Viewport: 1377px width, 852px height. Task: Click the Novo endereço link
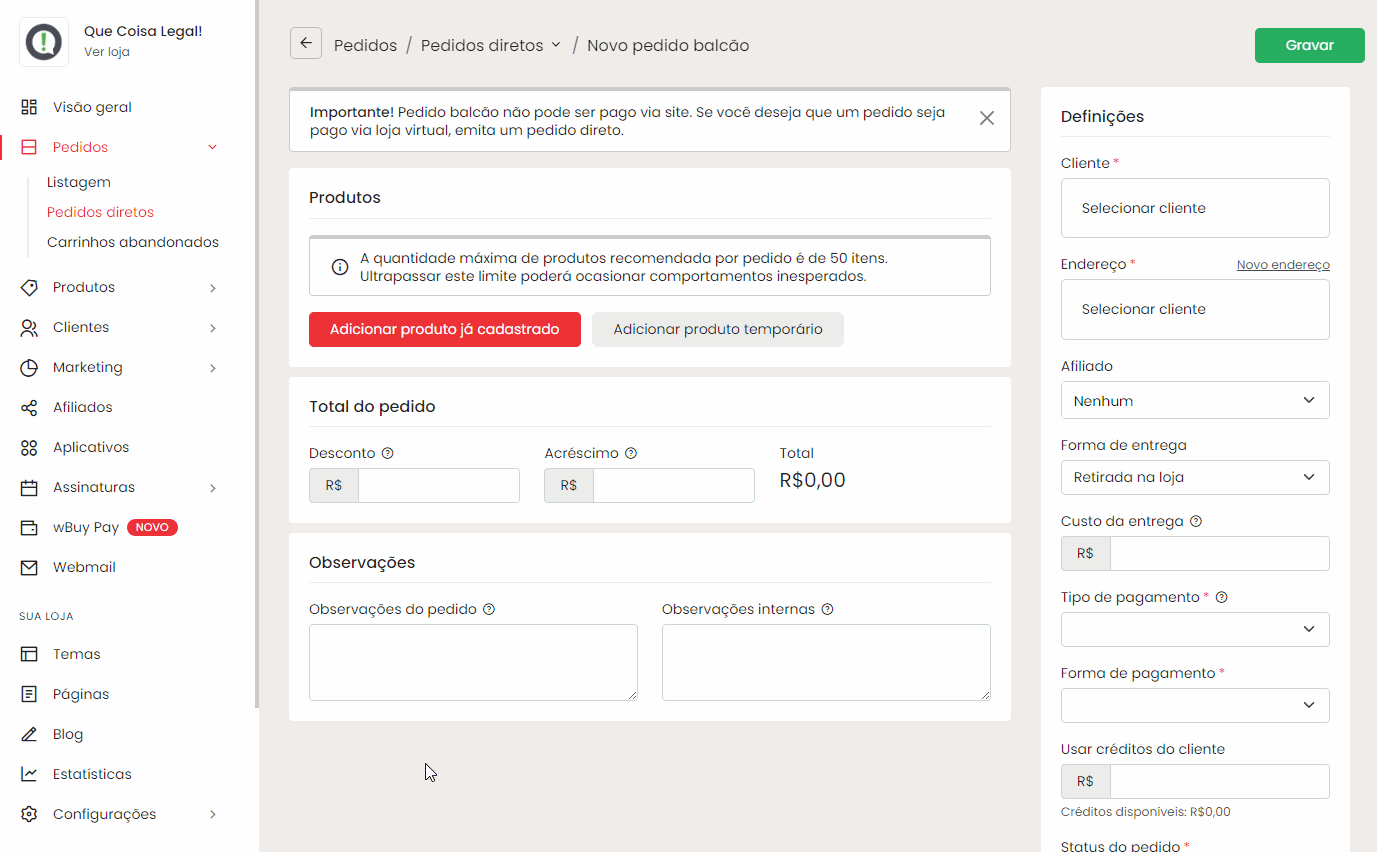pos(1282,265)
